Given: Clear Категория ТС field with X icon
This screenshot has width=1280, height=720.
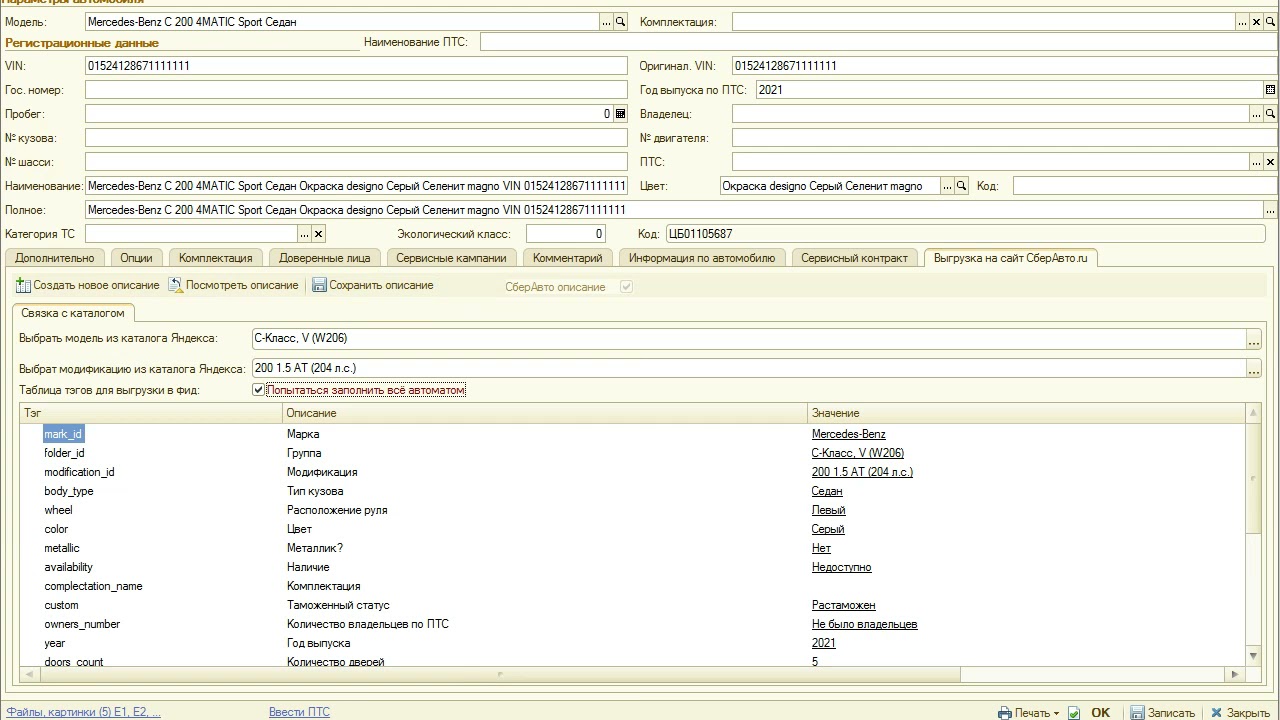Looking at the screenshot, I should 319,234.
